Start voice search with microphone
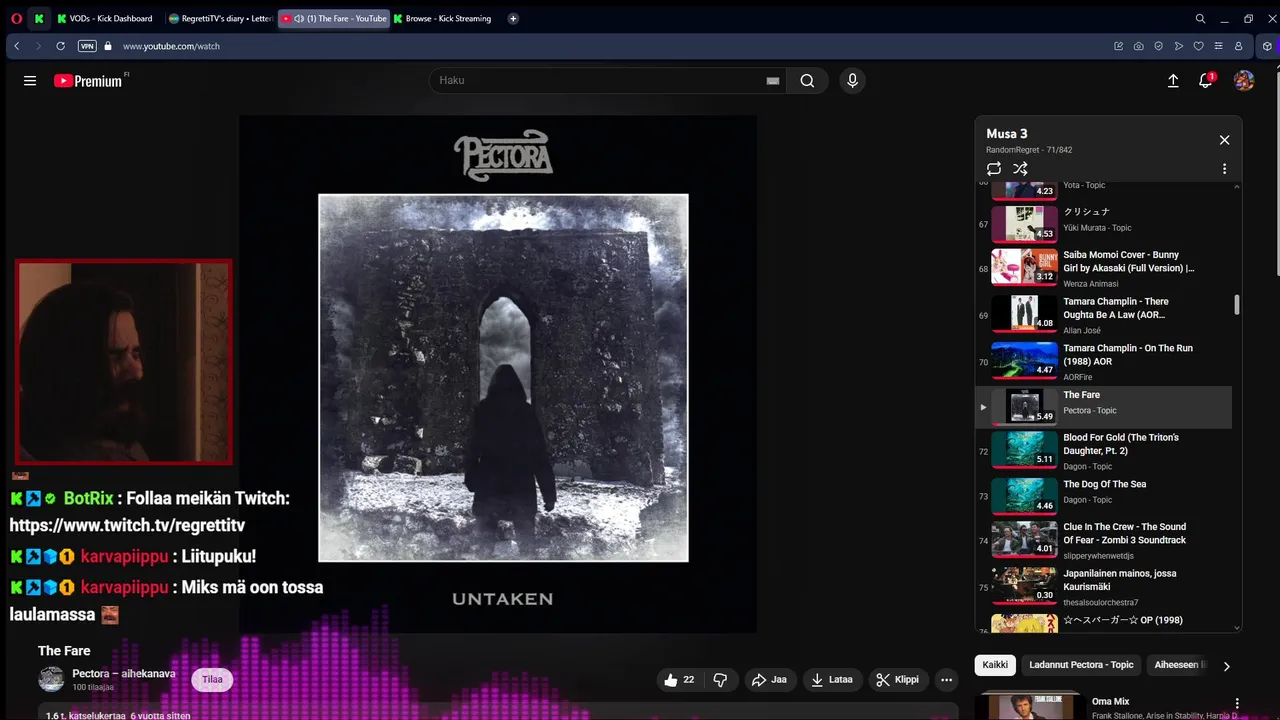Screen dimensions: 1280x720 852,81
